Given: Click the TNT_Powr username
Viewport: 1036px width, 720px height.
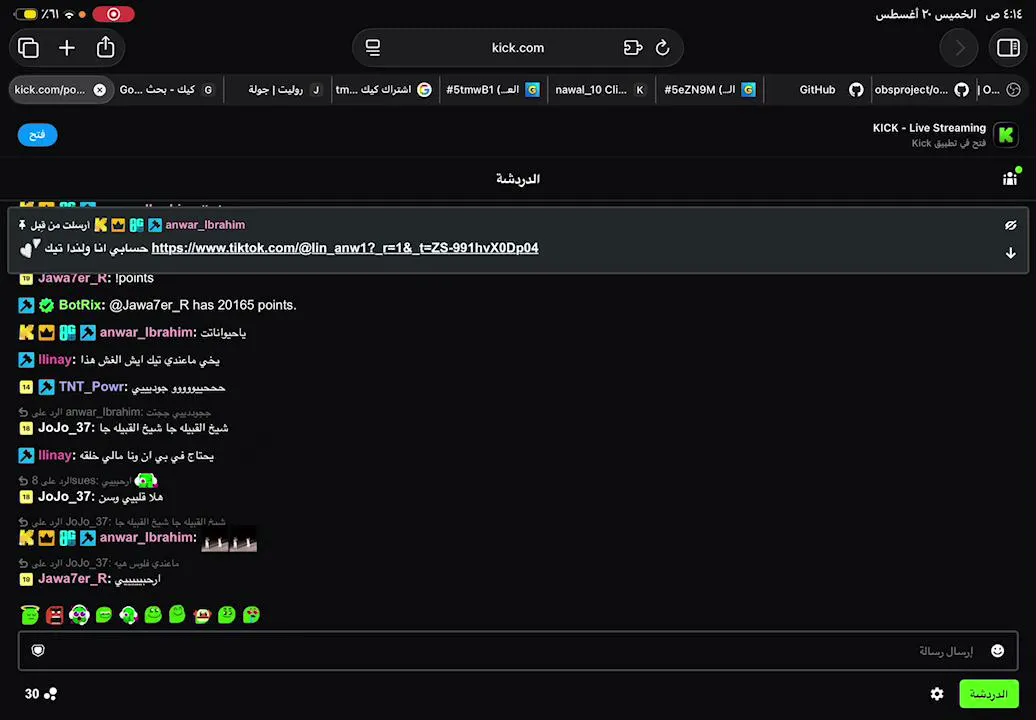Looking at the screenshot, I should pos(91,387).
